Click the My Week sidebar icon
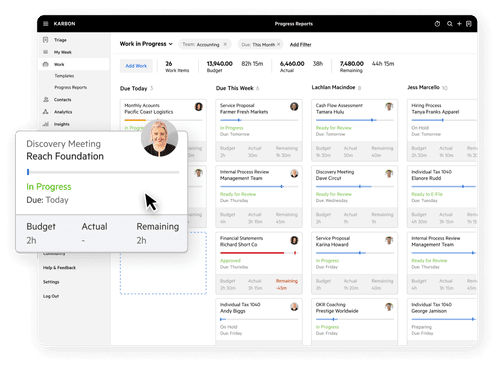Viewport: 500px width, 368px height. pyautogui.click(x=46, y=52)
